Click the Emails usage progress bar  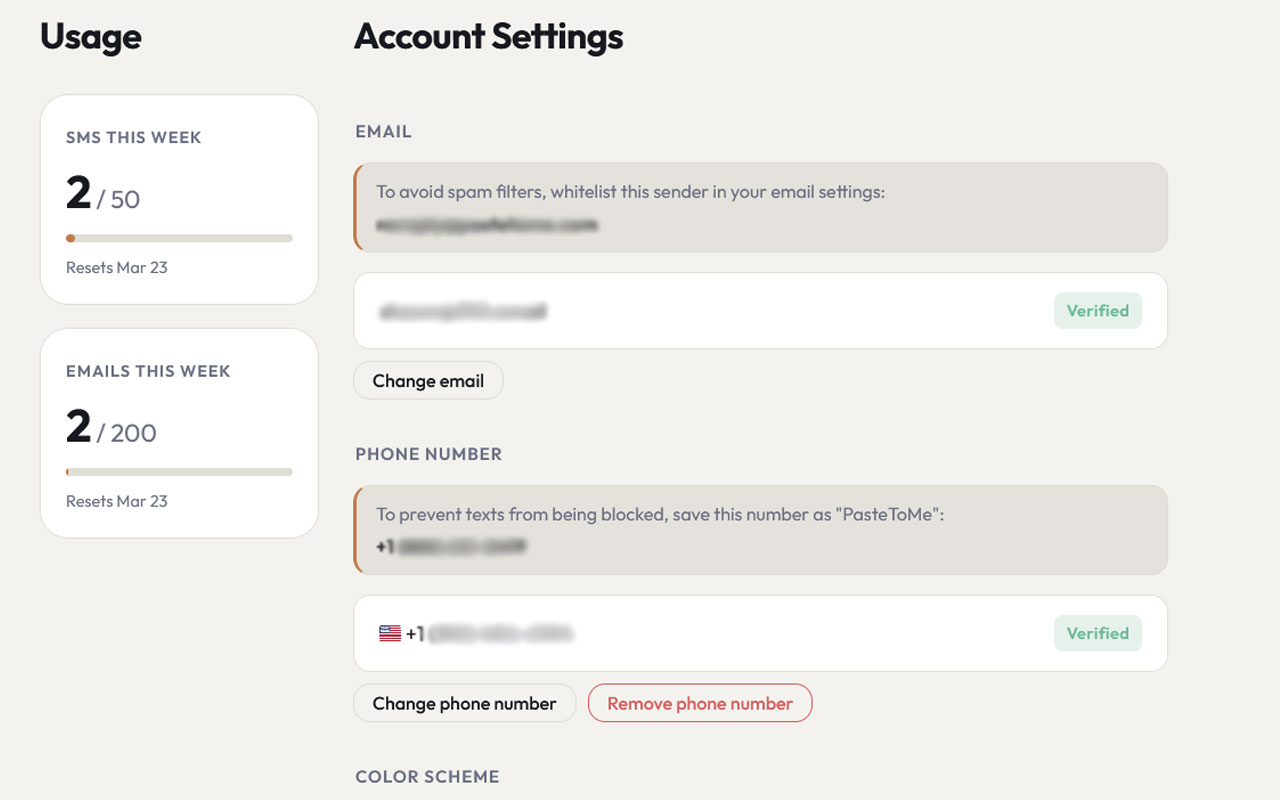[x=179, y=472]
